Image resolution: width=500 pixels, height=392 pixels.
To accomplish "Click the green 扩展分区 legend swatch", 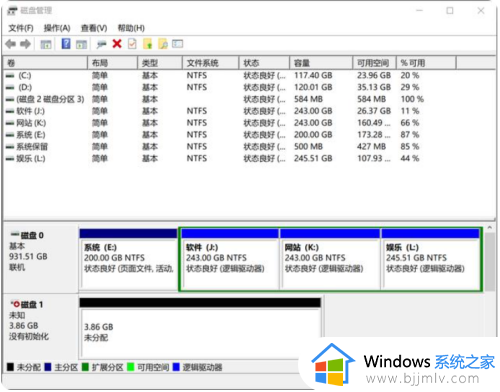I will [85, 367].
